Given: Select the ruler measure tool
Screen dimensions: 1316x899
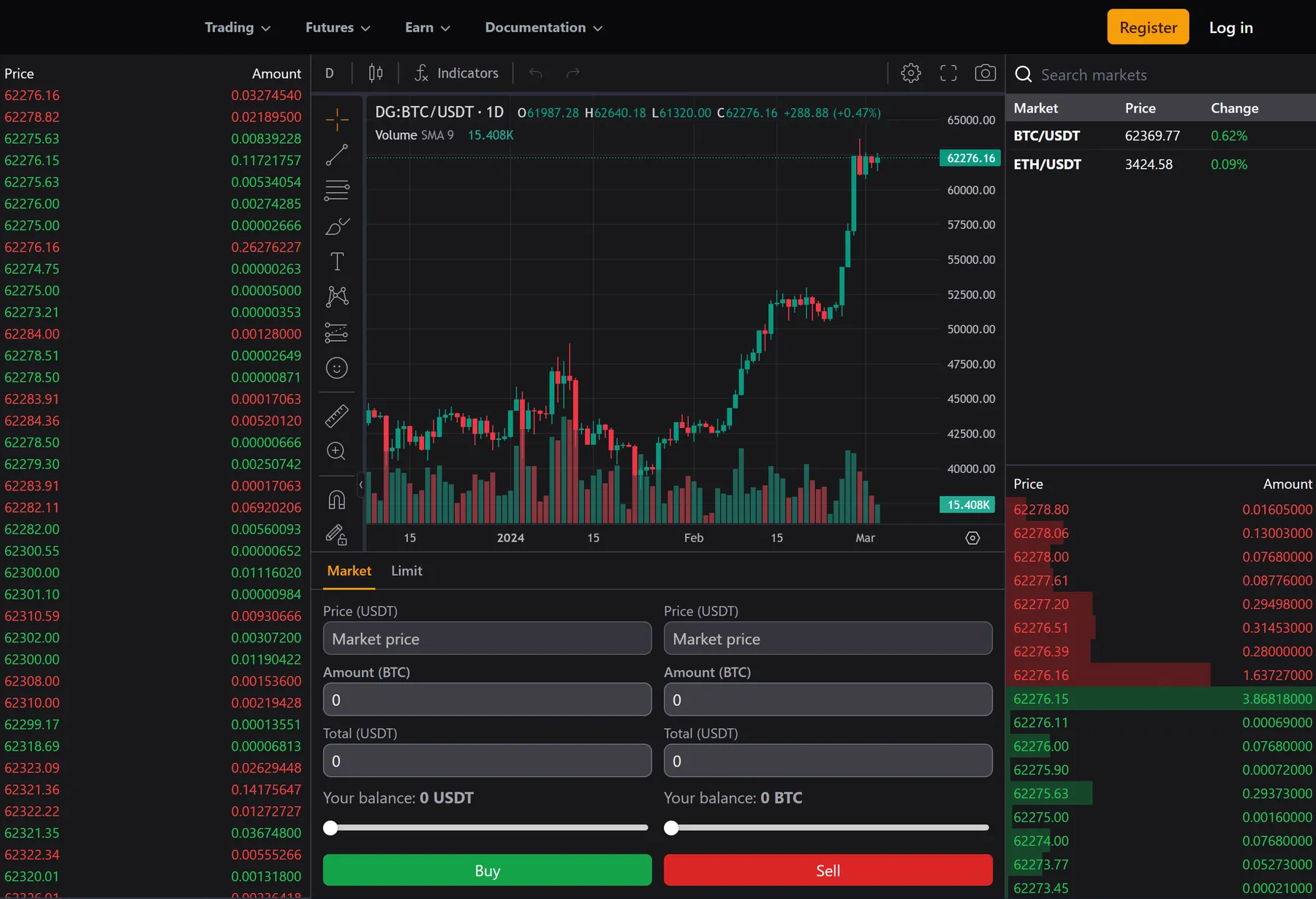Looking at the screenshot, I should [337, 416].
